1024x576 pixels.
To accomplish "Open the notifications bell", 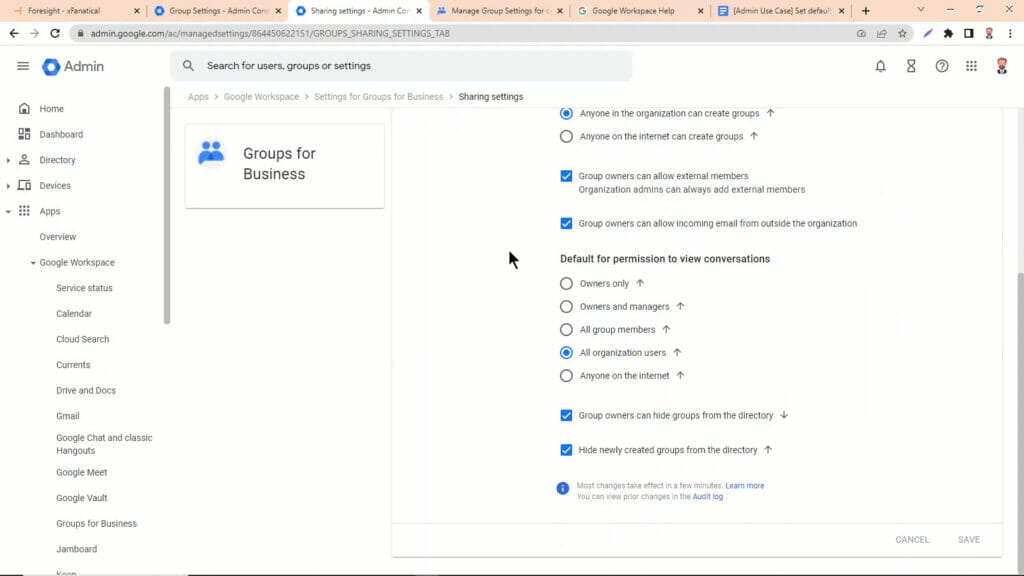I will coord(880,66).
